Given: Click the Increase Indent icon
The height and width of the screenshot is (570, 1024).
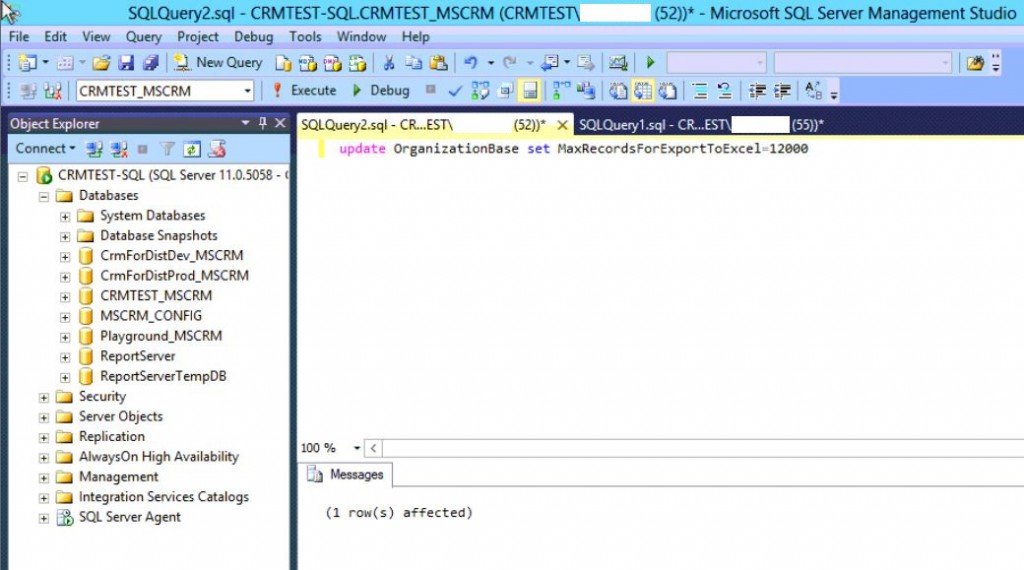Looking at the screenshot, I should [x=782, y=91].
